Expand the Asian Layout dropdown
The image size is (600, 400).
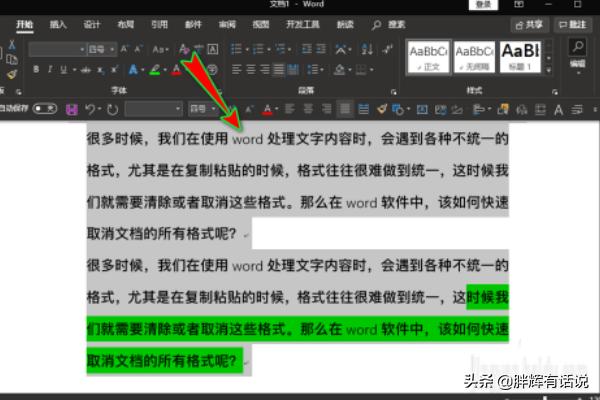tap(341, 49)
